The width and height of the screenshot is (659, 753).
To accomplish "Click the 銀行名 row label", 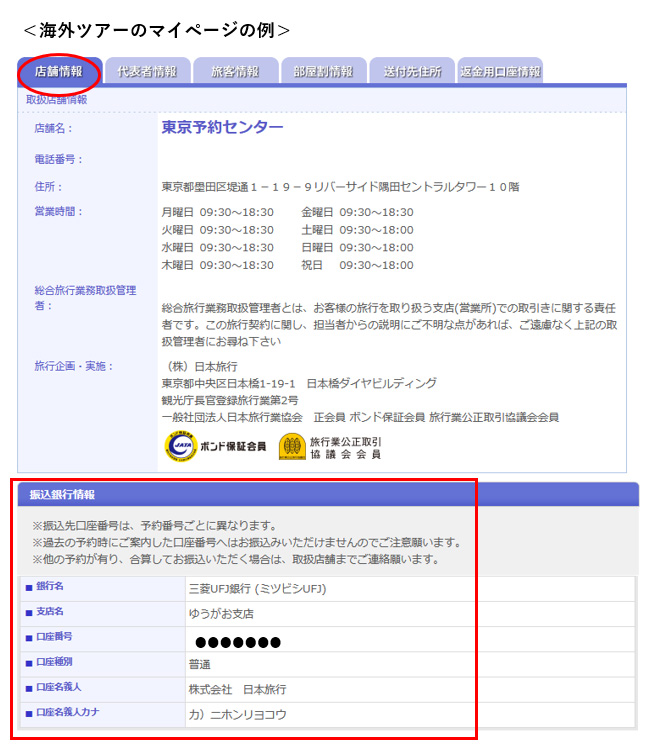I will coord(50,586).
